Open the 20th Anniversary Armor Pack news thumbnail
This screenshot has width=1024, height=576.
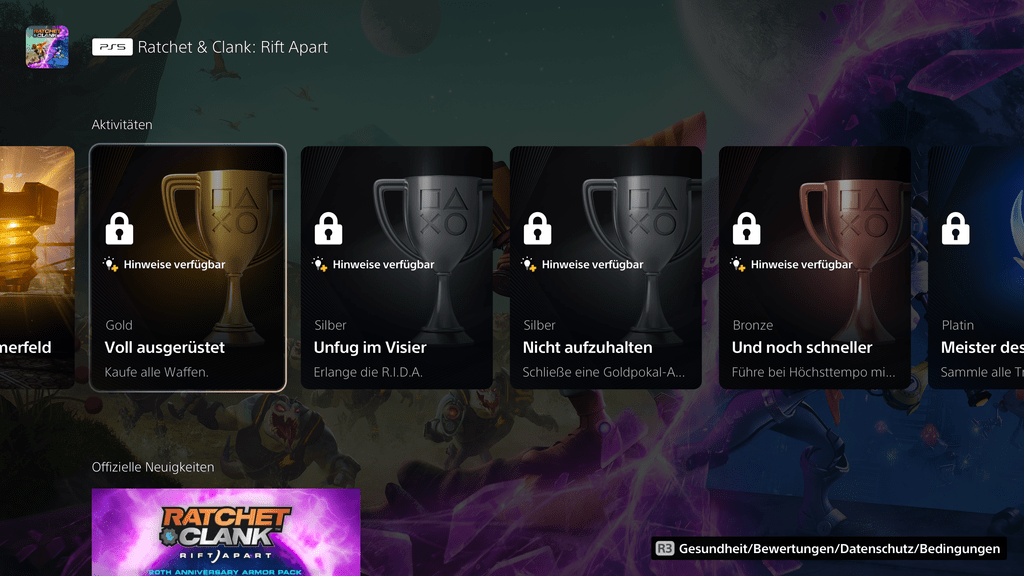(x=226, y=532)
